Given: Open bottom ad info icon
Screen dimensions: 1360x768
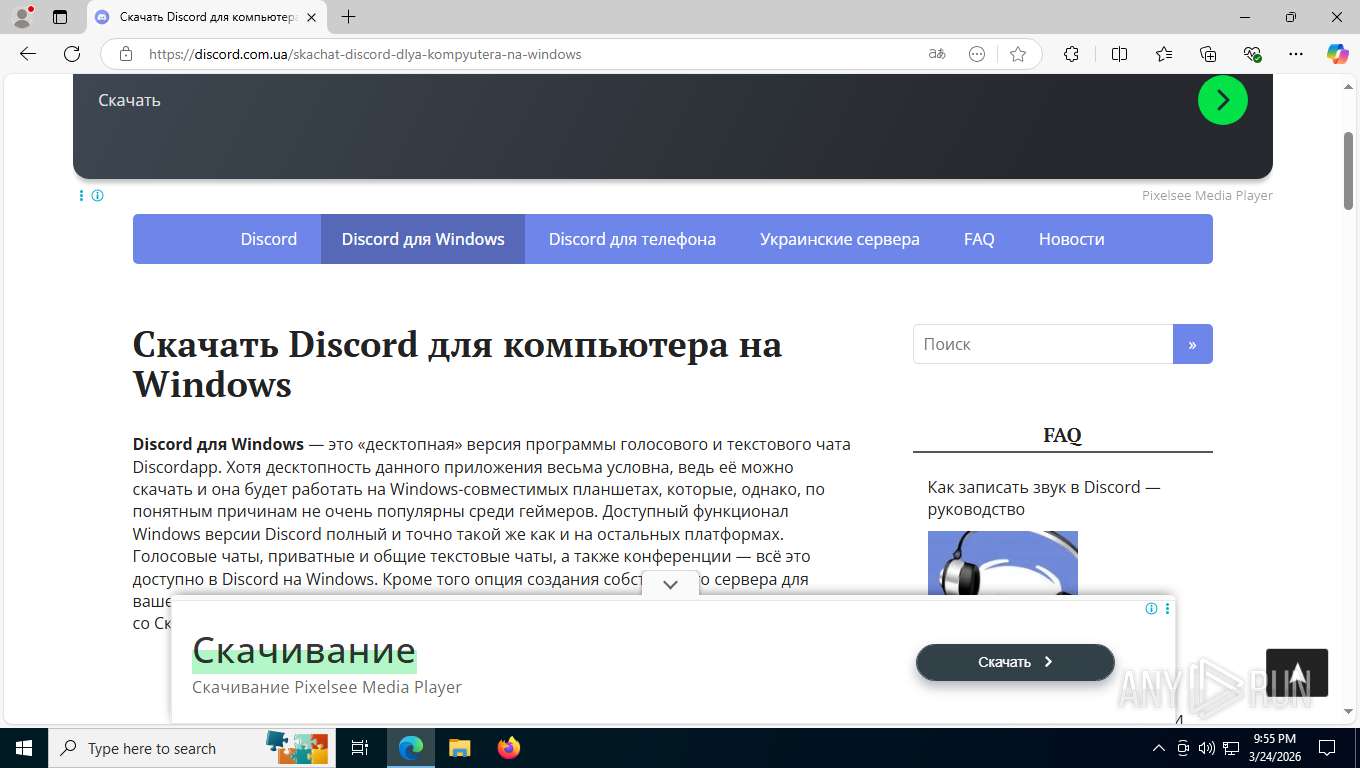Looking at the screenshot, I should tap(1151, 608).
